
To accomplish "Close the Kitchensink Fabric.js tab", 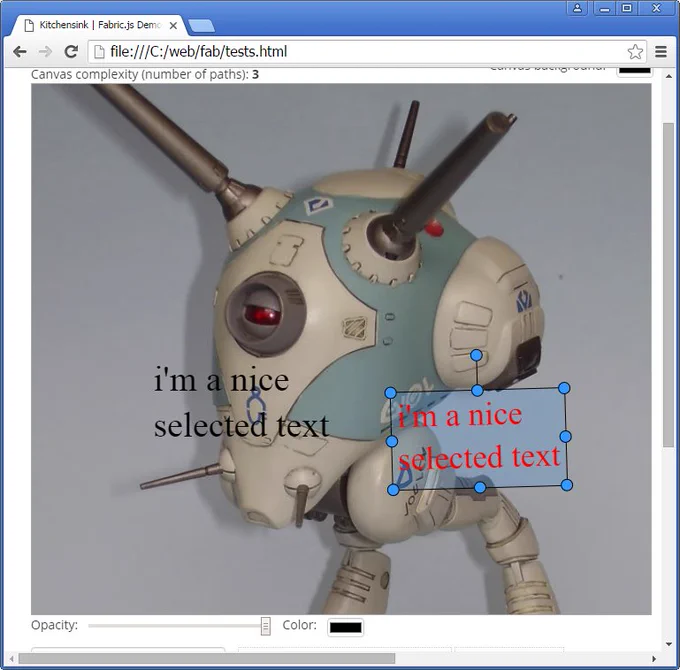I will click(x=173, y=26).
